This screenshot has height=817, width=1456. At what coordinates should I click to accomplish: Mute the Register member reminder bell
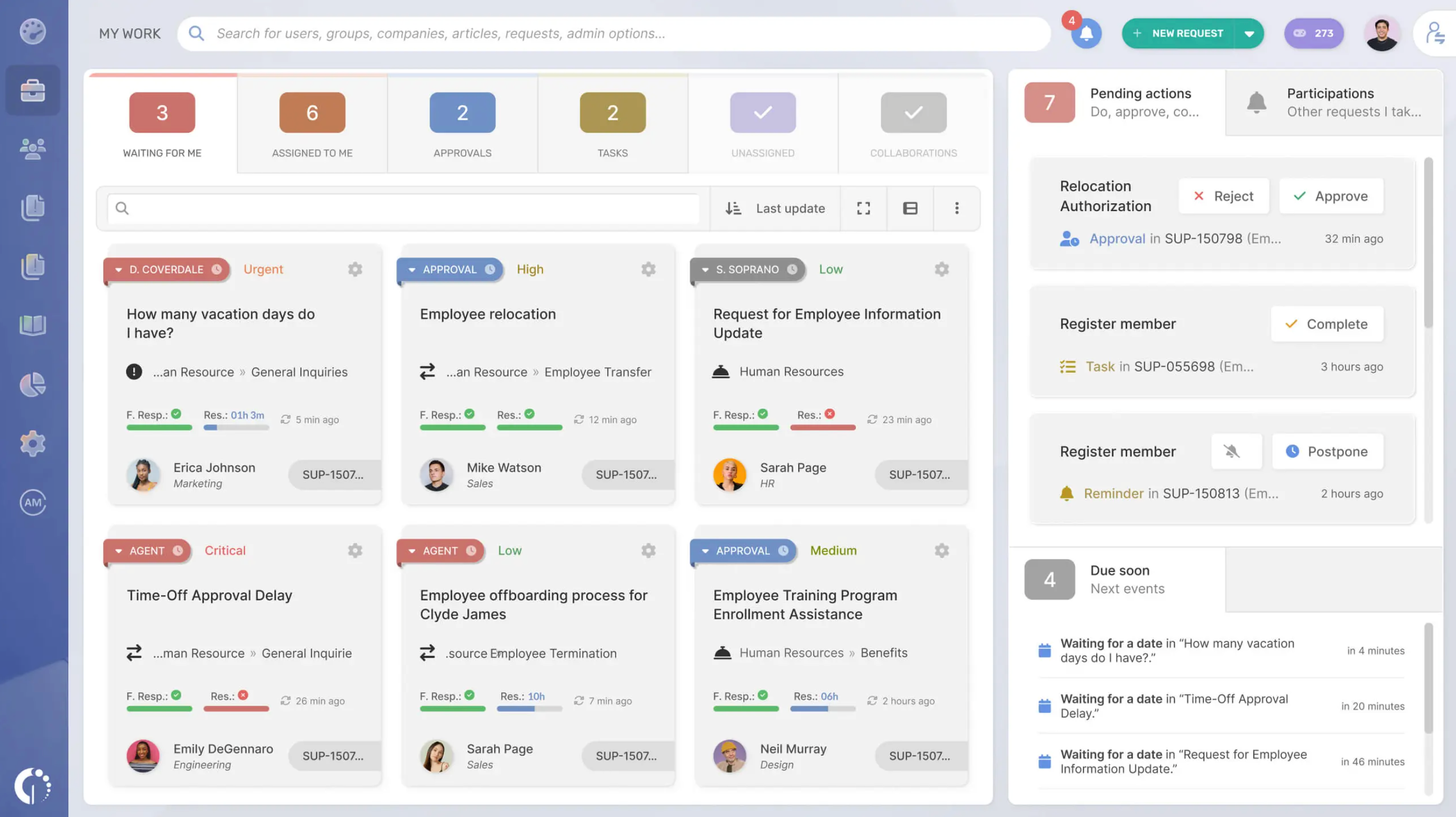coord(1231,451)
